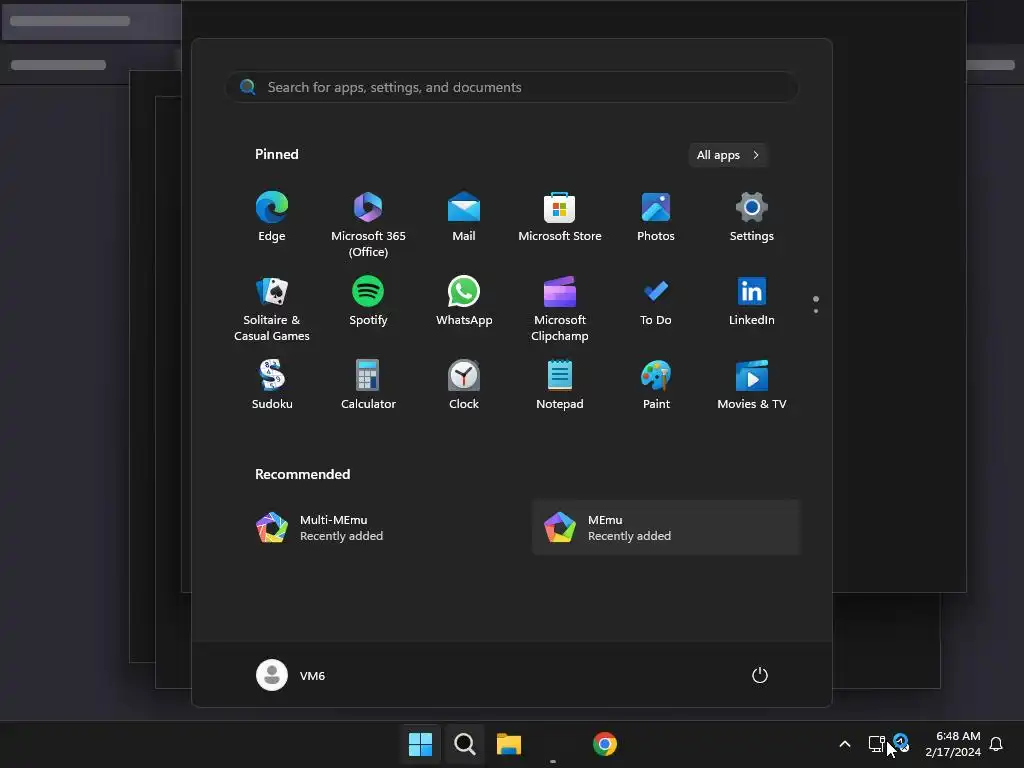1024x768 pixels.
Task: Open the notifications bell
Action: 996,744
